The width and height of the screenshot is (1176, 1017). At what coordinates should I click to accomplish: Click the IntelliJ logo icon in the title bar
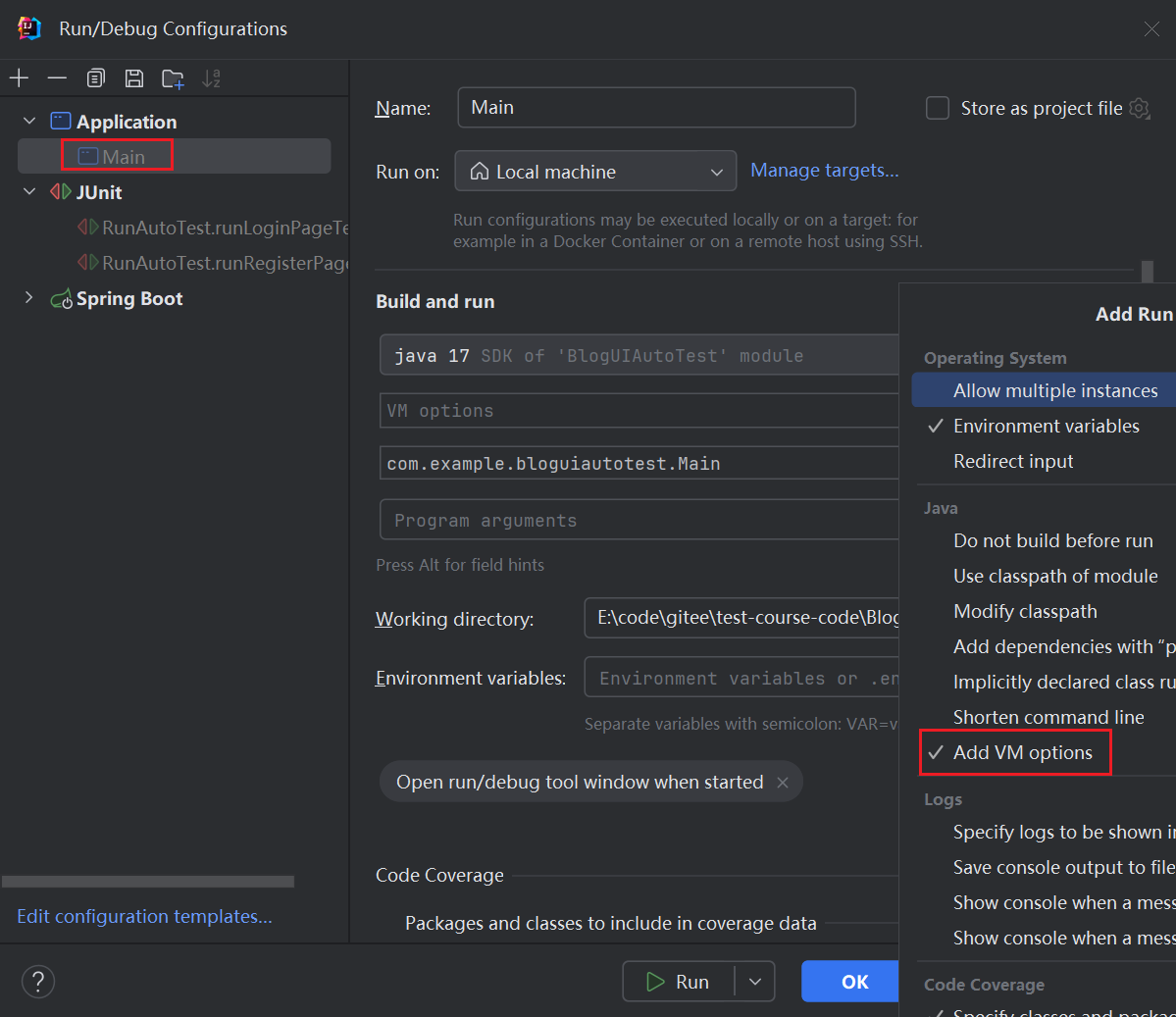click(x=28, y=27)
